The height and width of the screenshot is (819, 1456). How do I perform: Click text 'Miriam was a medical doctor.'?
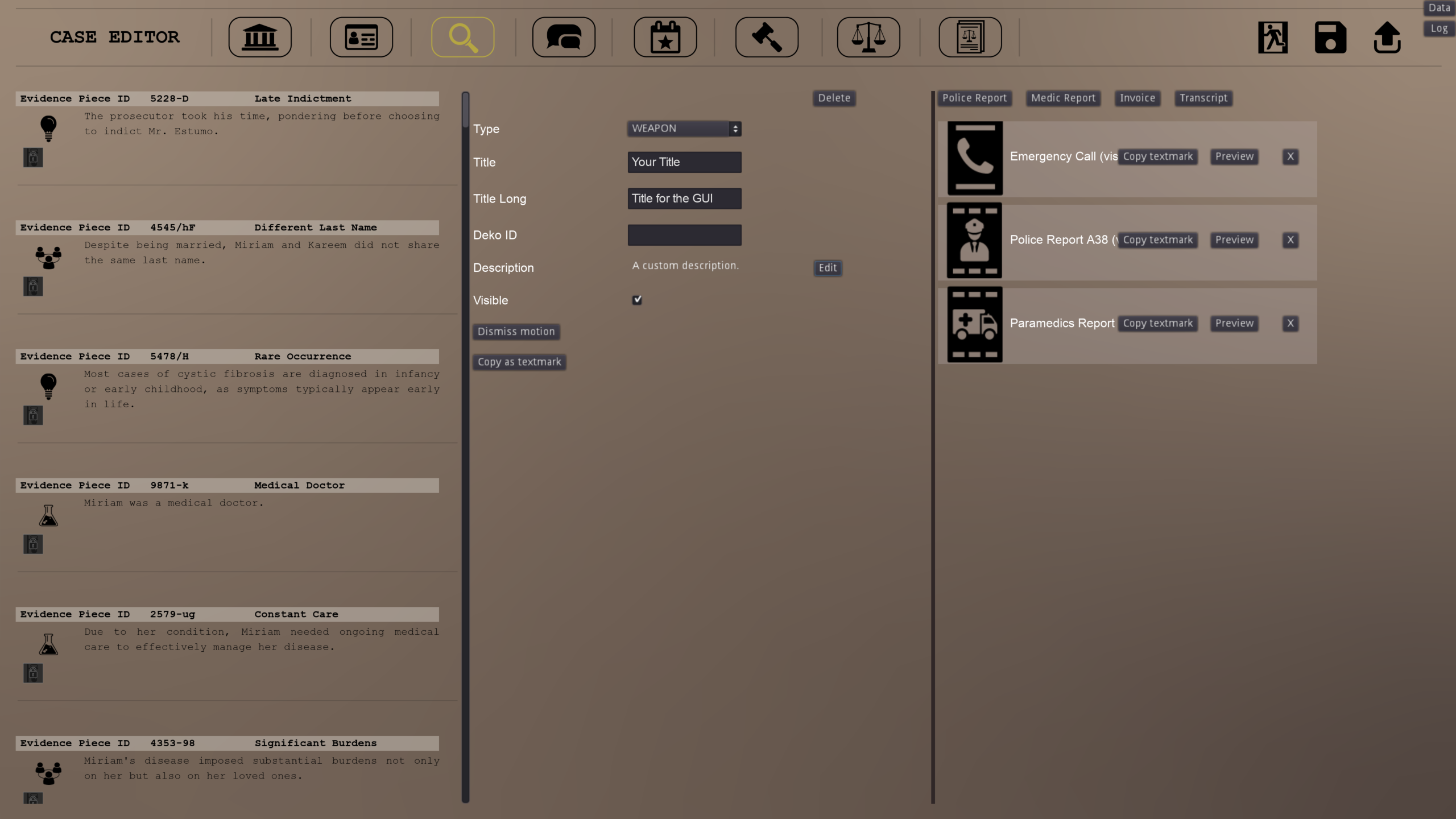tap(173, 503)
